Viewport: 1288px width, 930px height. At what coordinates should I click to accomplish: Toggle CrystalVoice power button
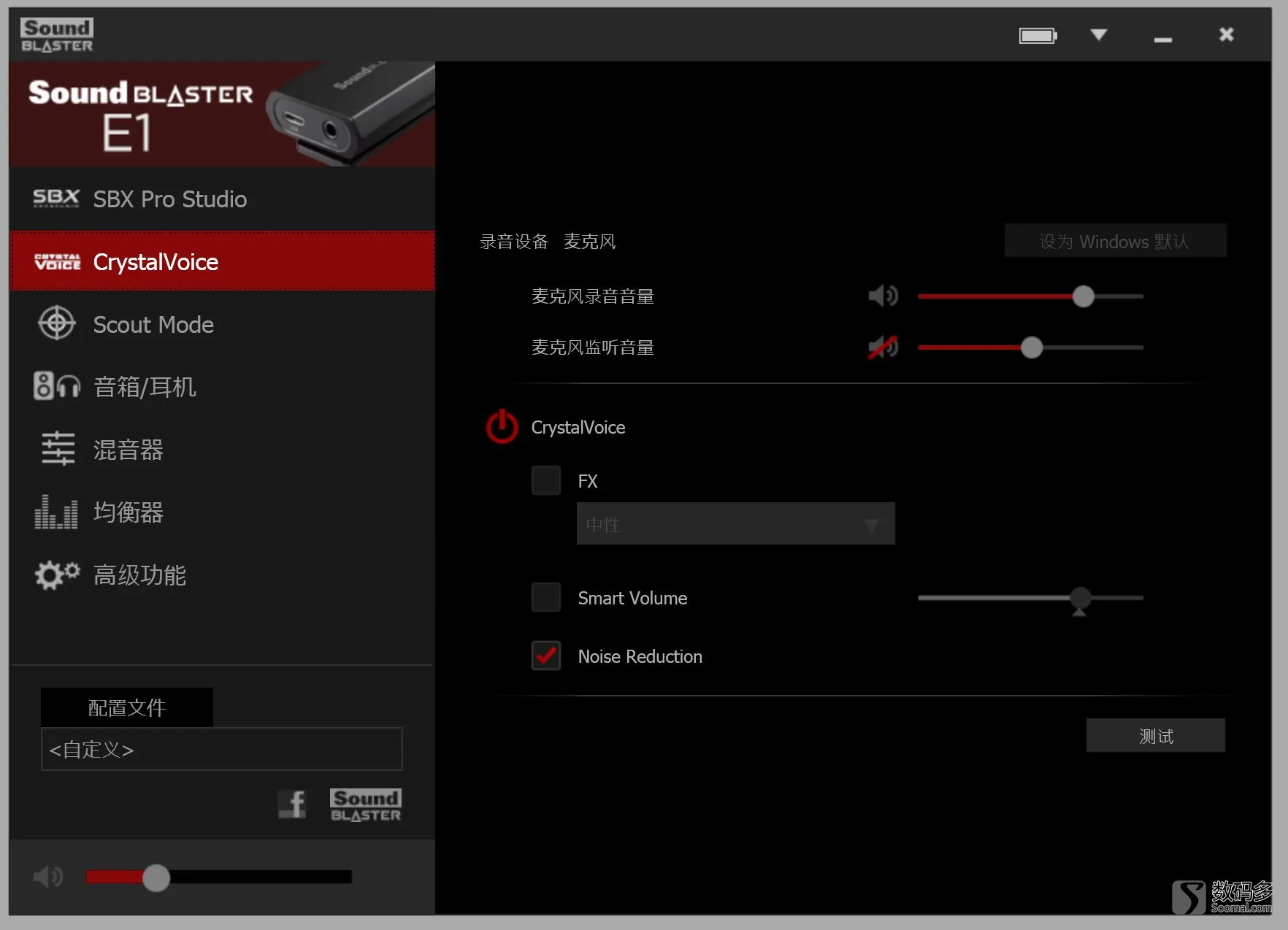coord(502,427)
